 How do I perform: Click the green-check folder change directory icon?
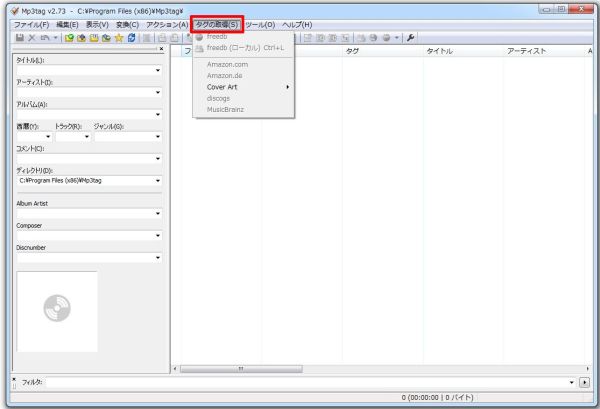(69, 38)
